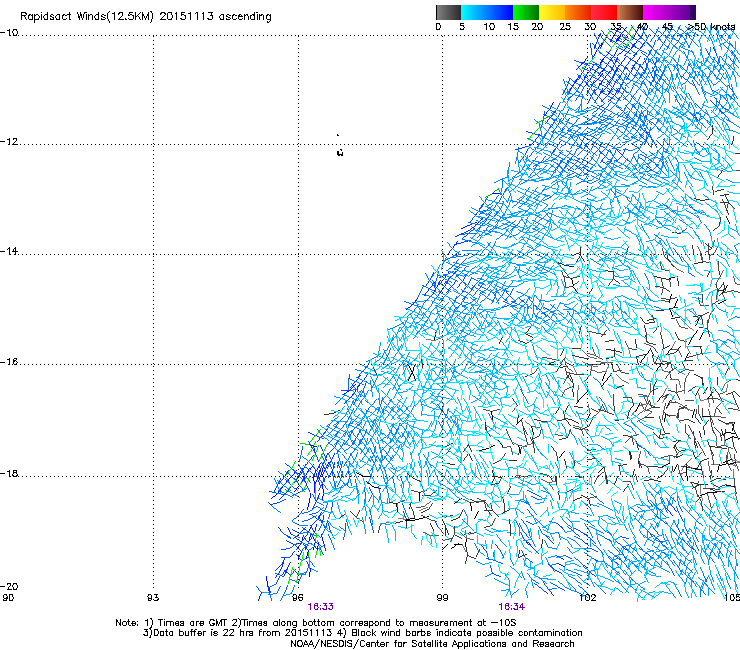Click the '30' label under the color scale
Image resolution: width=740 pixels, height=650 pixels.
[x=590, y=27]
